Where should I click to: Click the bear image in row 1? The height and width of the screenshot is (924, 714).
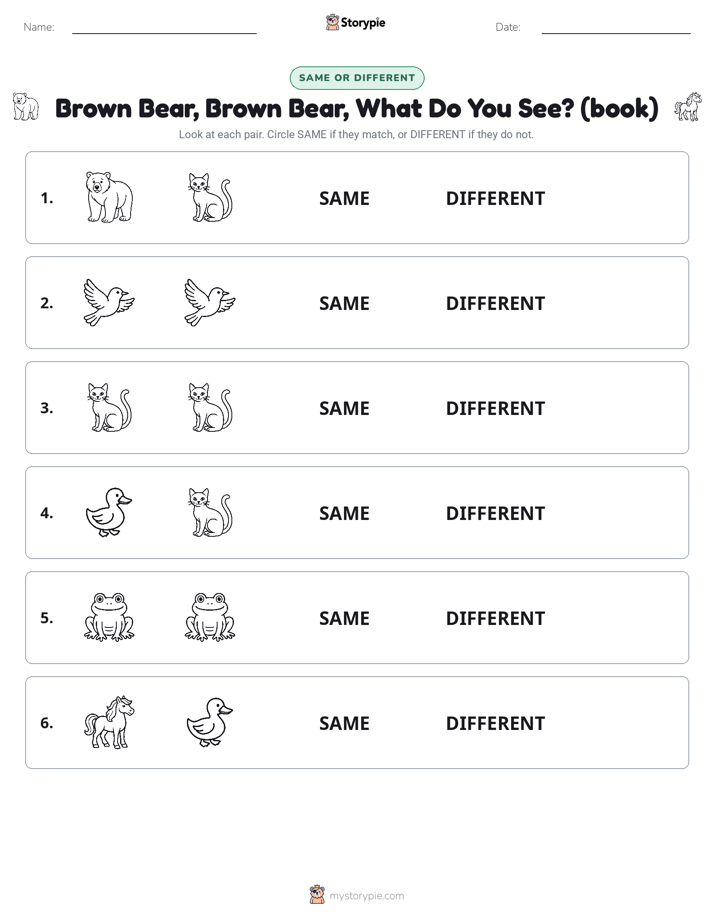click(109, 197)
